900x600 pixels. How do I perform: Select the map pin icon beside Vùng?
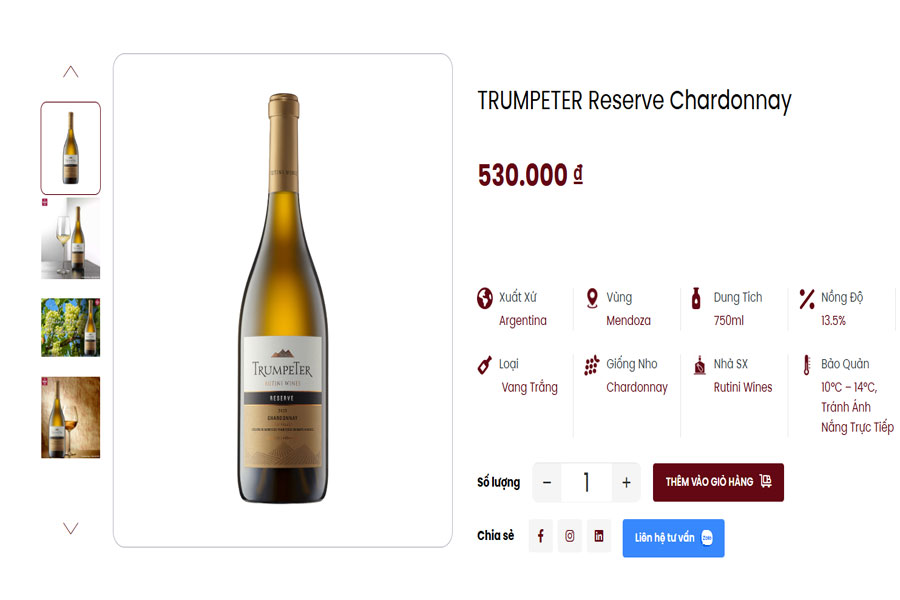tap(592, 297)
